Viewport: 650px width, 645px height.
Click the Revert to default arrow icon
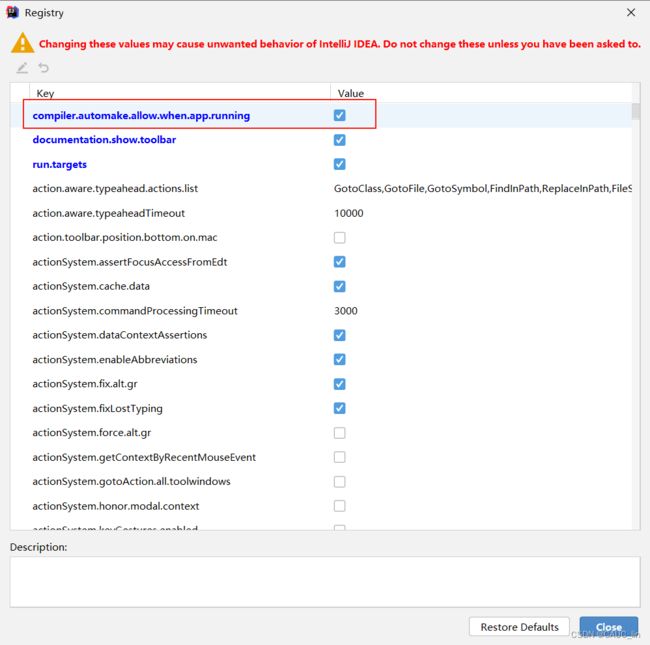pyautogui.click(x=44, y=68)
